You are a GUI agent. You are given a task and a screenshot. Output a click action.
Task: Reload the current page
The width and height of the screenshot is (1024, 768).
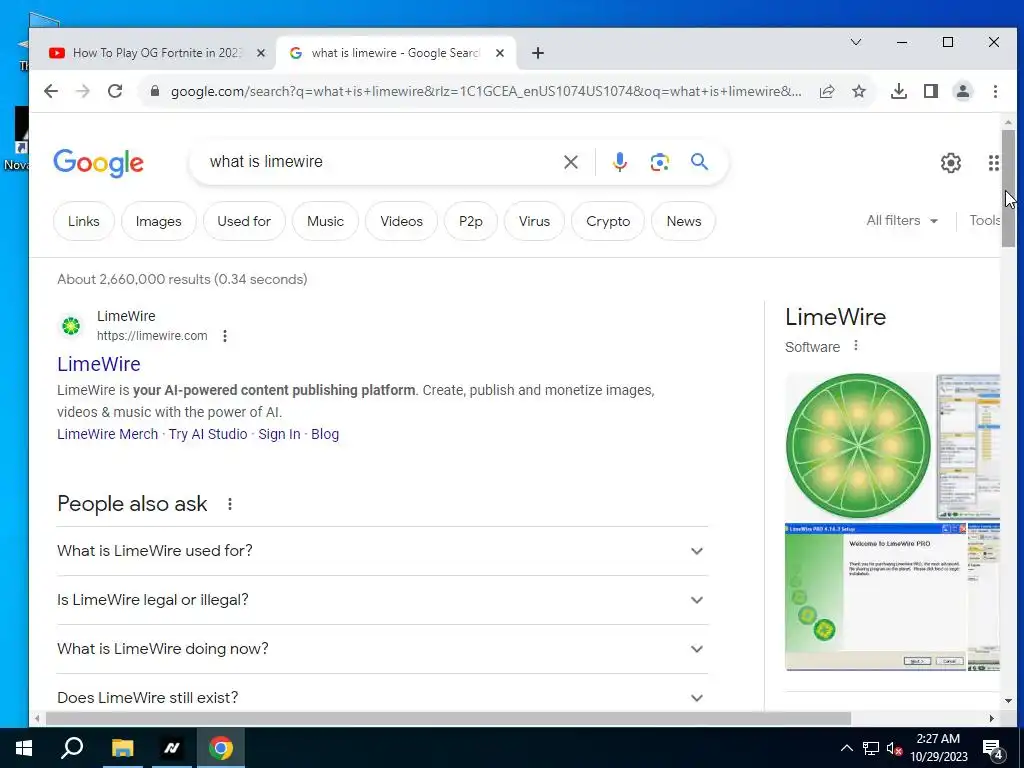pos(115,91)
